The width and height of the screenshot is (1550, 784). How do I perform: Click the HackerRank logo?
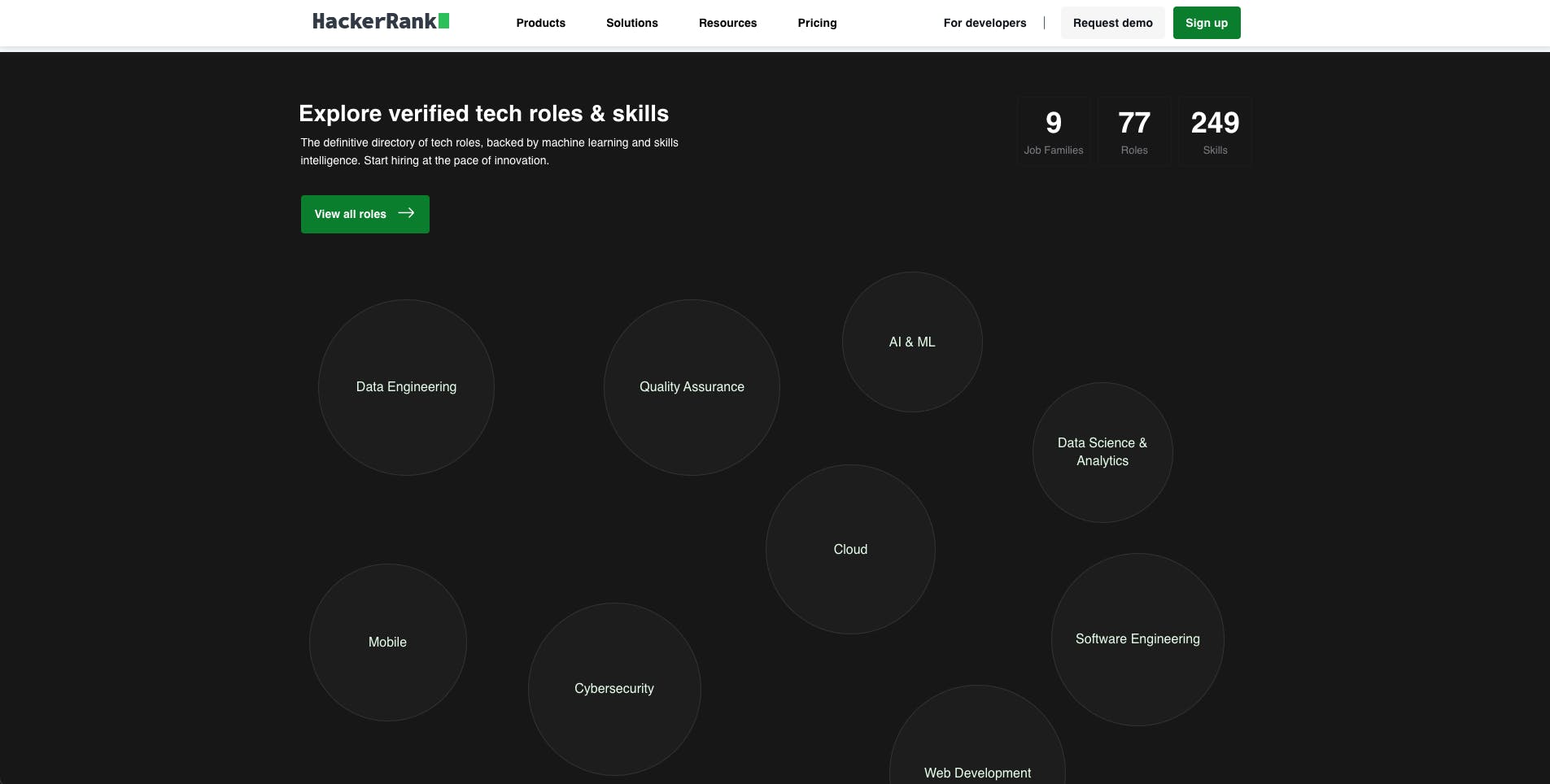pyautogui.click(x=379, y=21)
